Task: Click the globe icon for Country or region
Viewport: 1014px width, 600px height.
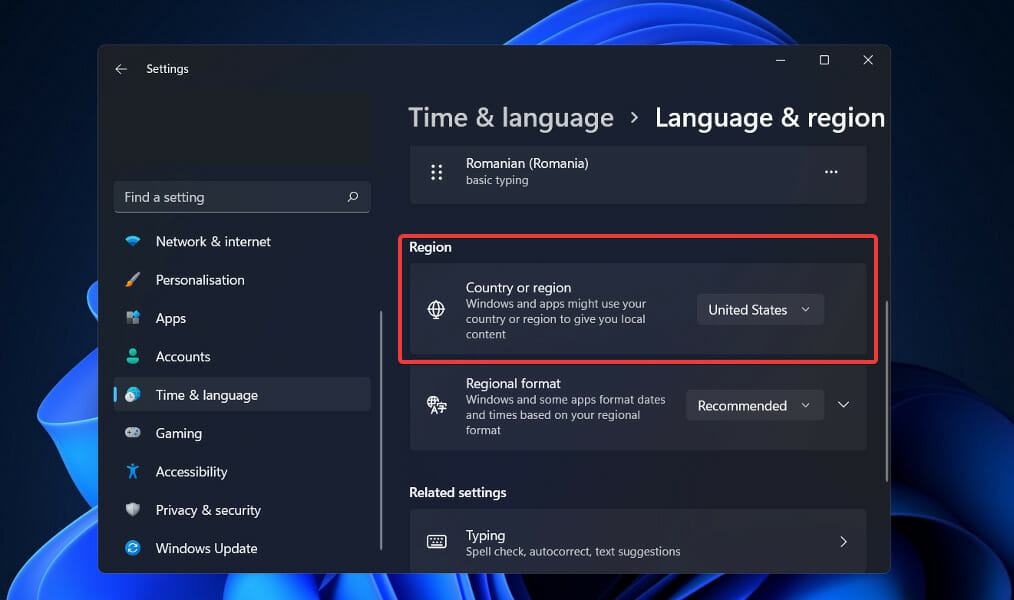Action: click(x=437, y=310)
